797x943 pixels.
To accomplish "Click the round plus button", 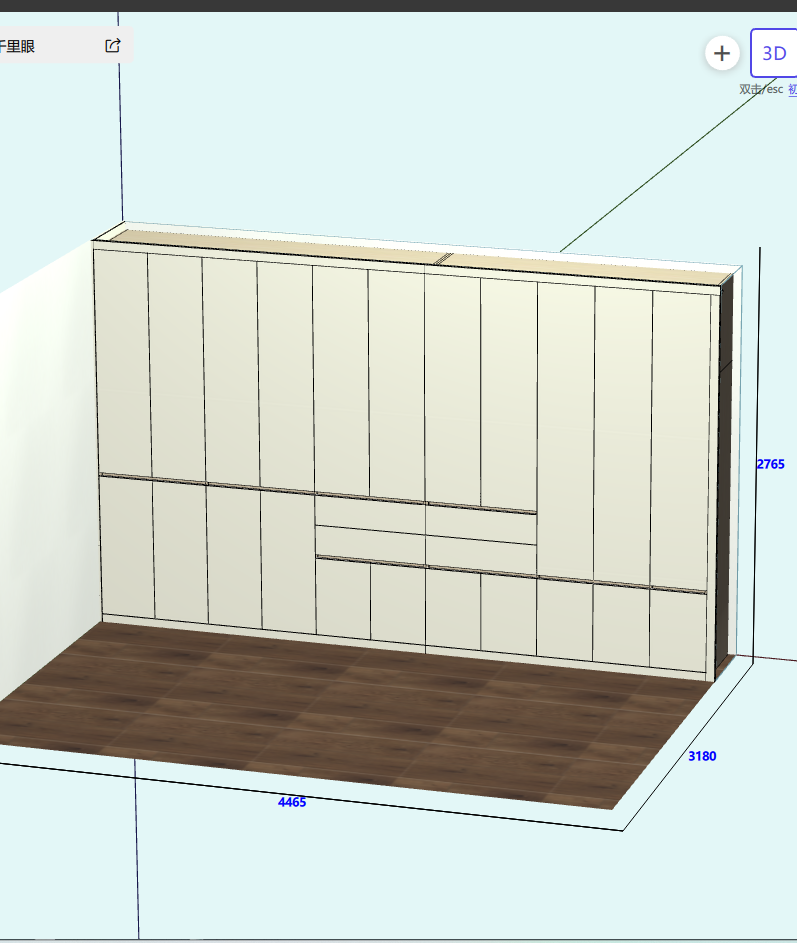I will [722, 53].
